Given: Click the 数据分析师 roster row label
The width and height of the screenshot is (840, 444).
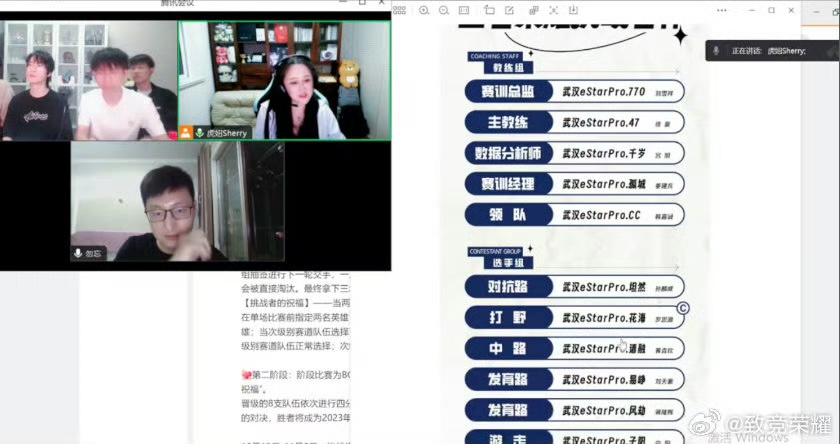Looking at the screenshot, I should click(x=508, y=153).
